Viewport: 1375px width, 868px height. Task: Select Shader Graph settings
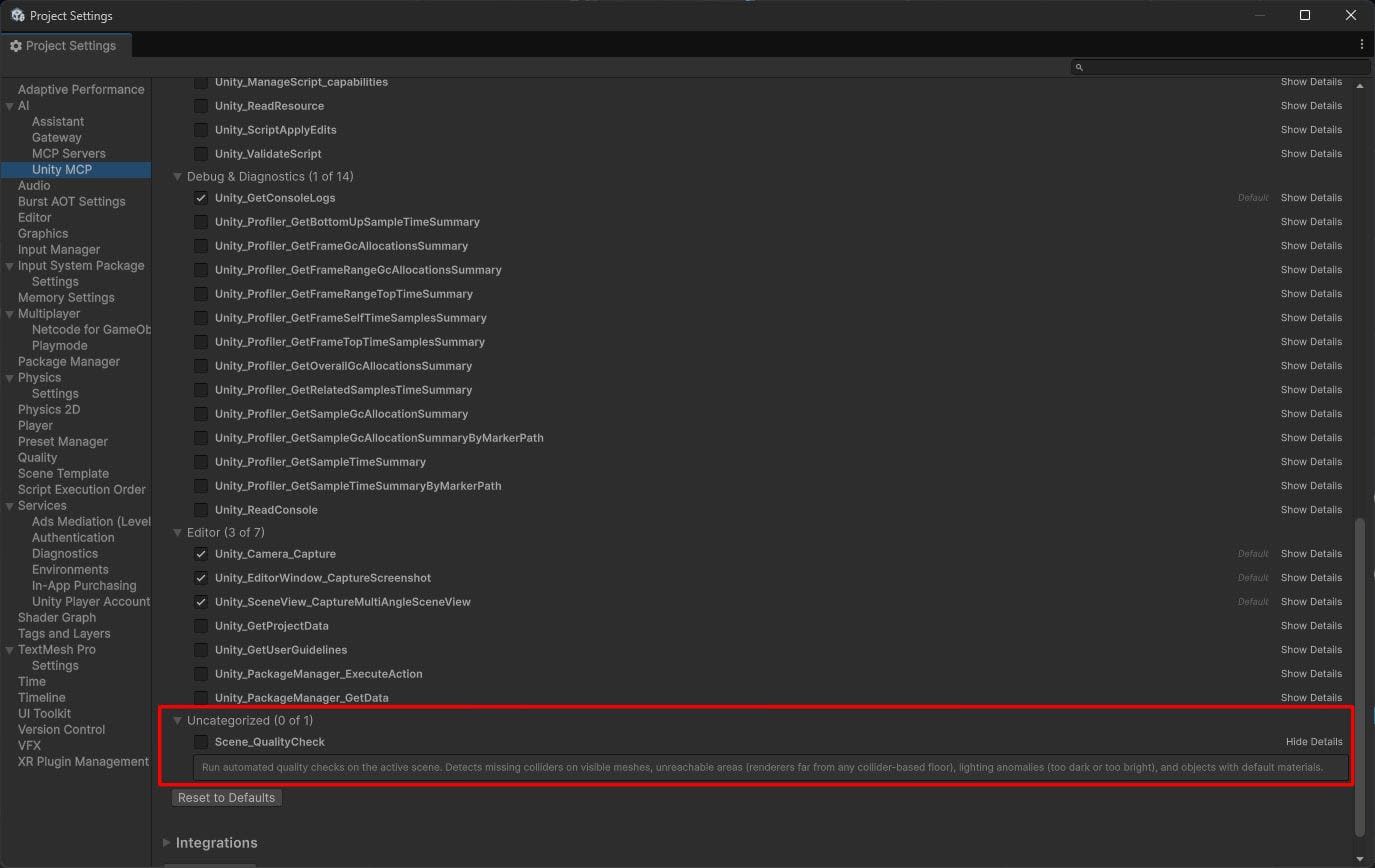point(57,618)
